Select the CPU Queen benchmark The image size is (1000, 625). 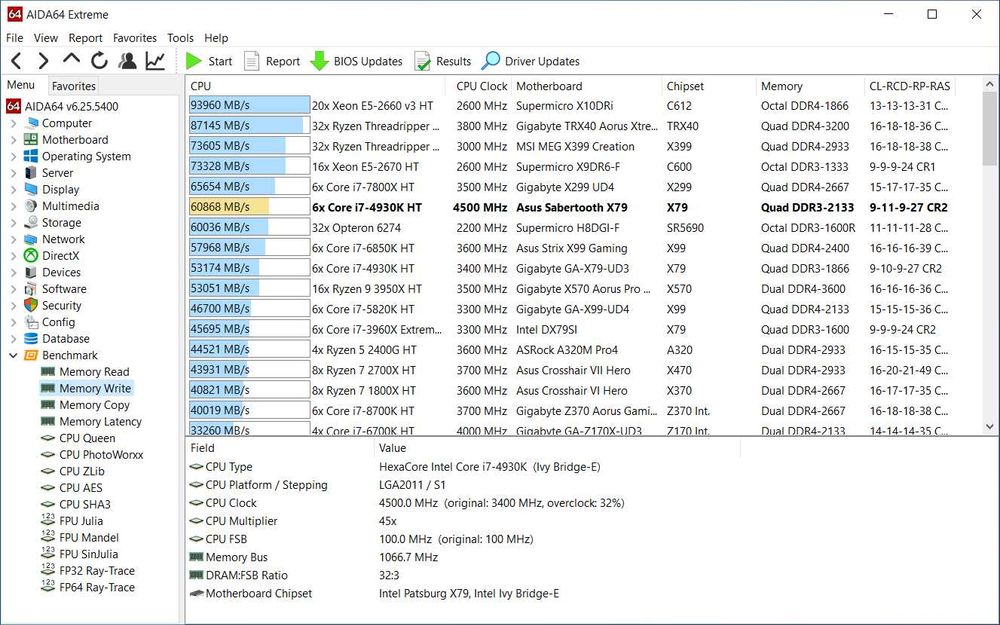coord(78,438)
